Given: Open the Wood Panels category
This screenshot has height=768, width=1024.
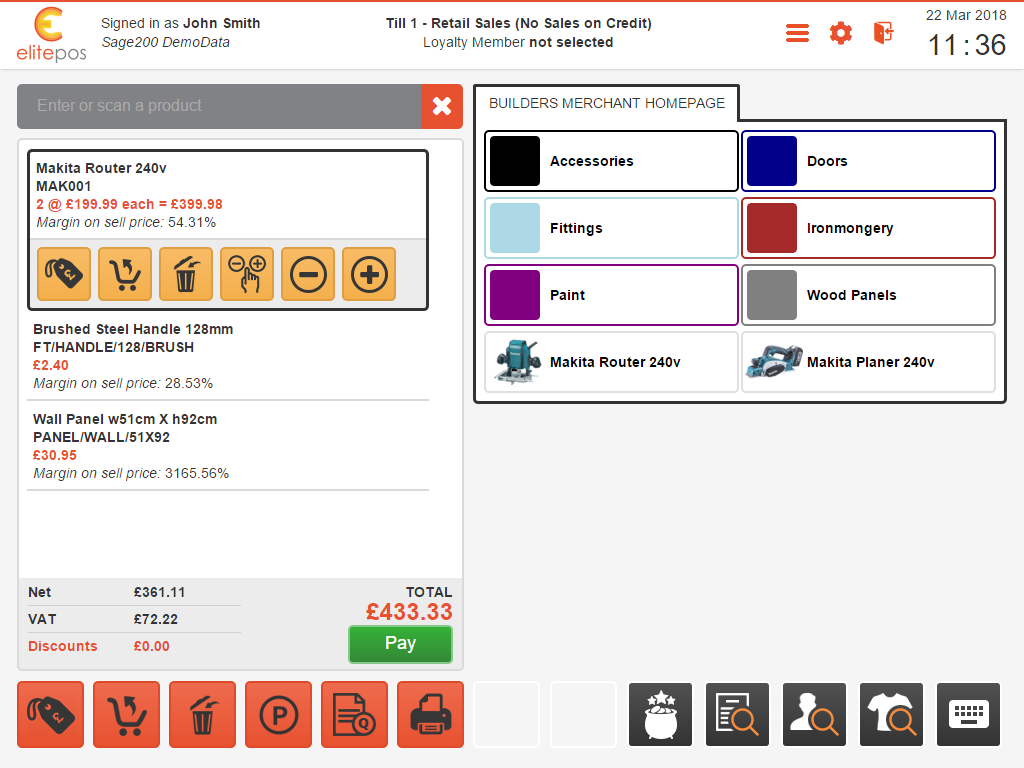Looking at the screenshot, I should pyautogui.click(x=869, y=295).
